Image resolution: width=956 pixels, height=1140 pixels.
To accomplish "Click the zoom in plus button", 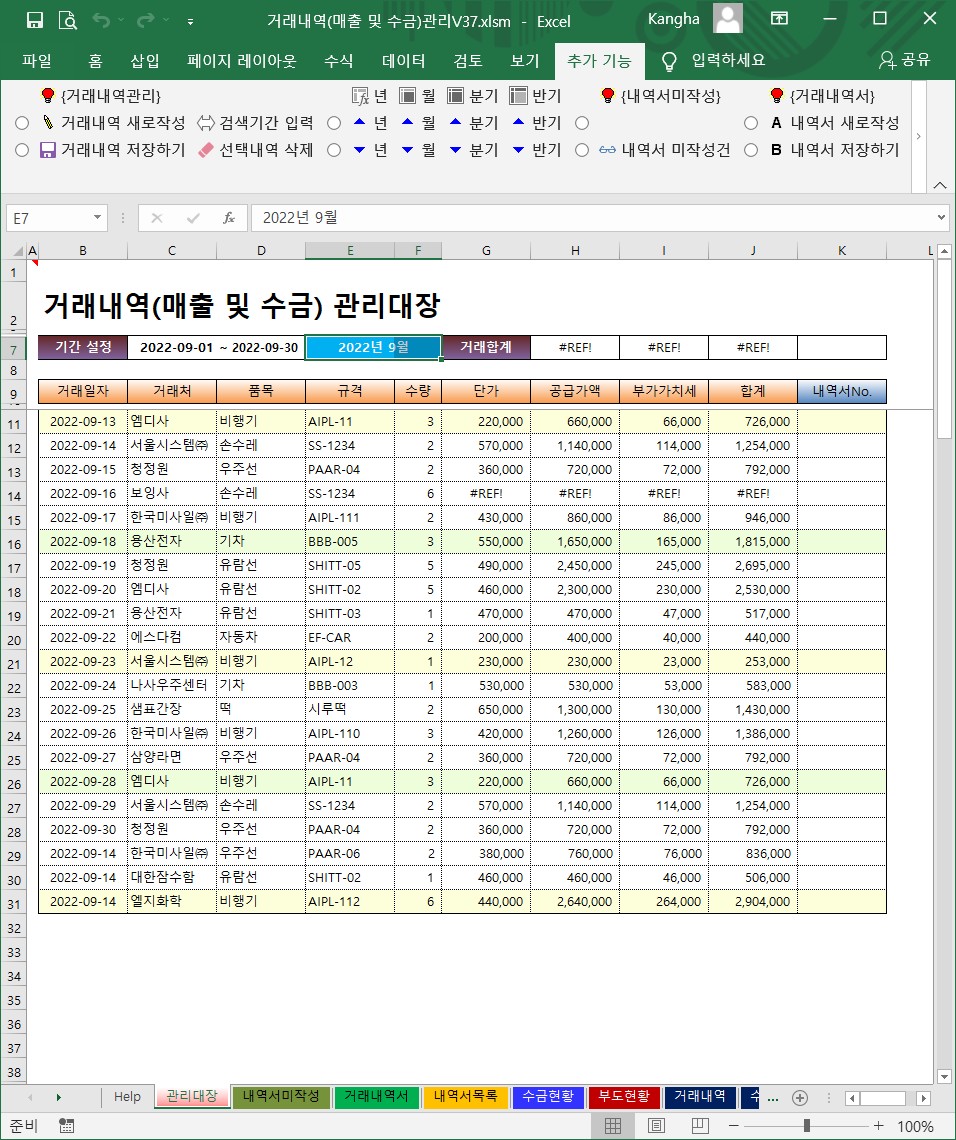I will [878, 1125].
